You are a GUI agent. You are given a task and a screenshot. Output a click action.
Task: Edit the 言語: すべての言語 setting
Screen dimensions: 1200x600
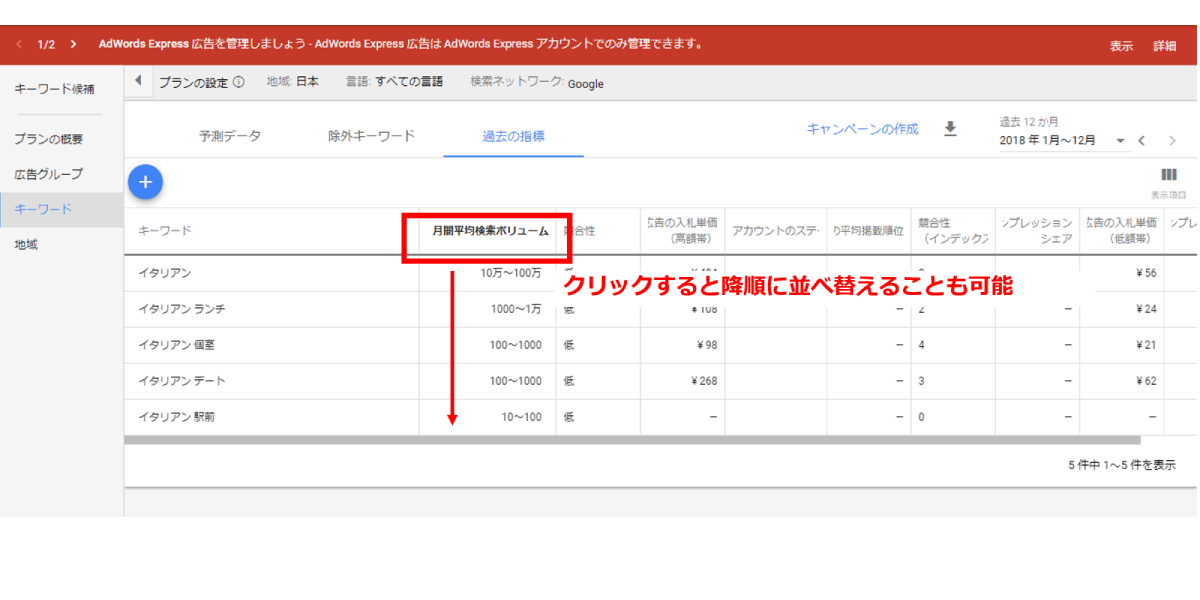394,82
